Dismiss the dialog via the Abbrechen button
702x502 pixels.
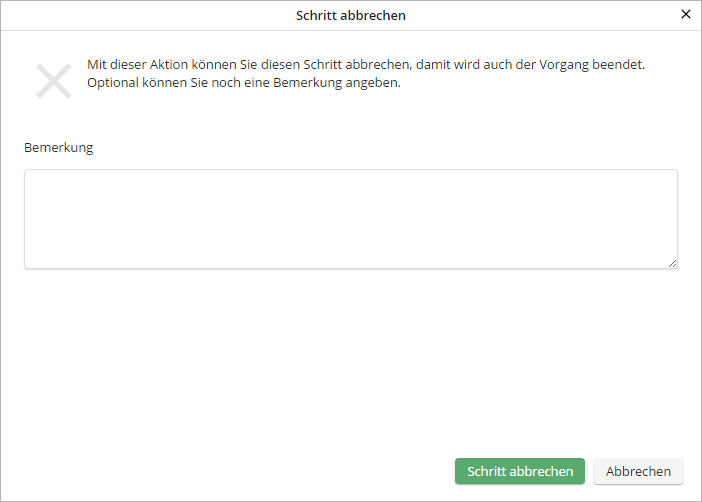coord(638,471)
